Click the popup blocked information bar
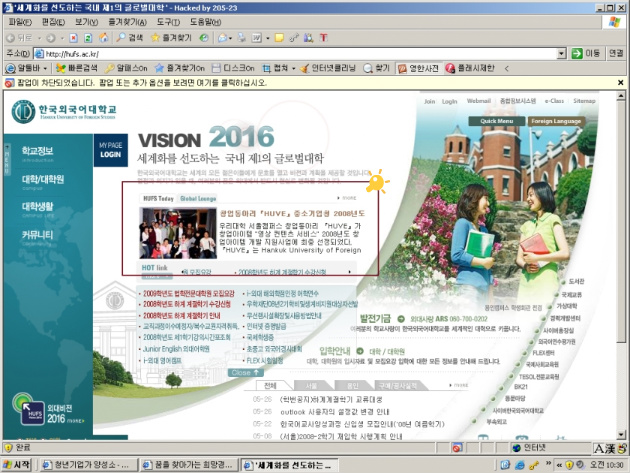Viewport: 630px width, 473px height. click(x=309, y=83)
